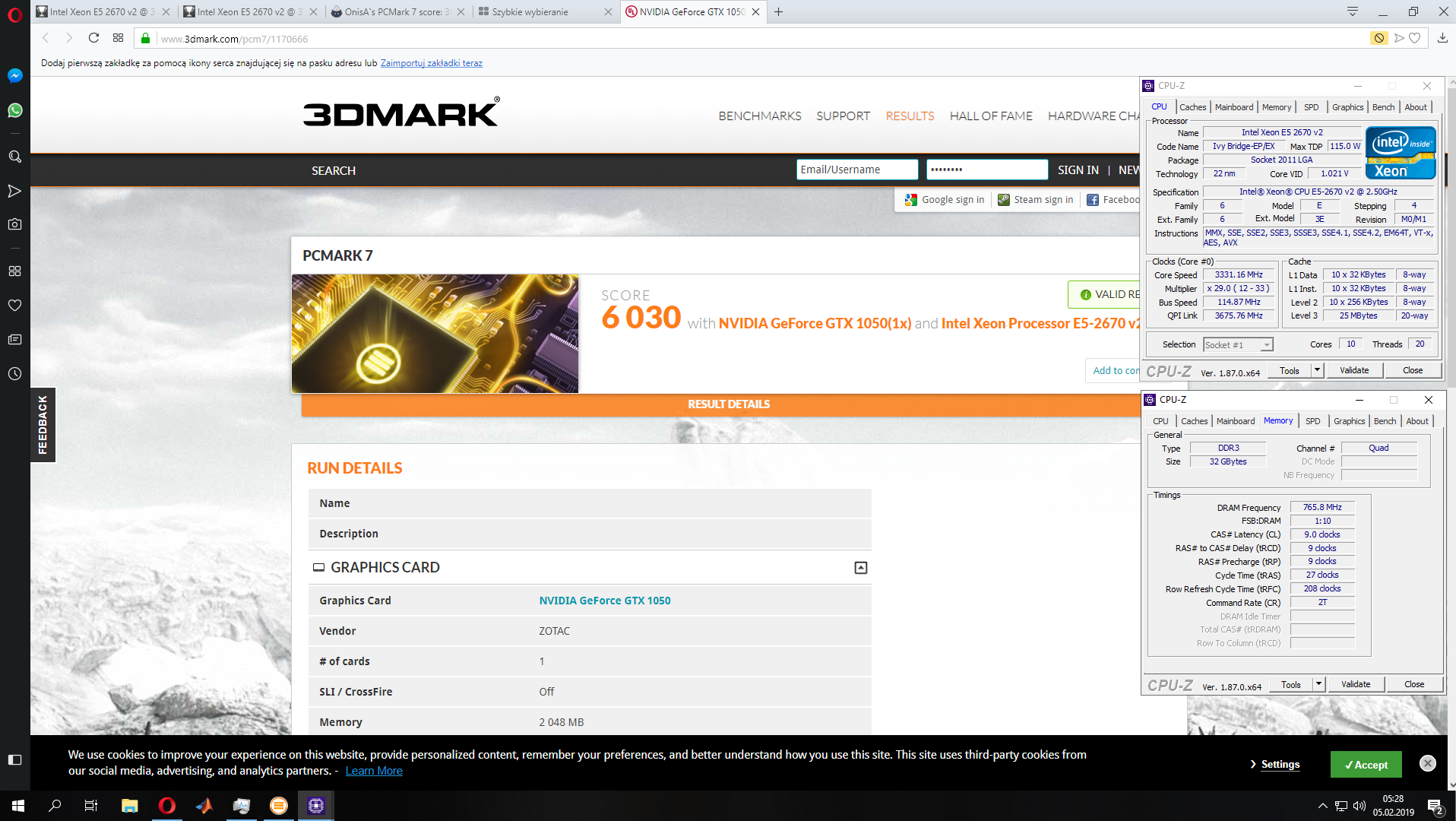Focus password input field
Image resolution: width=1456 pixels, height=821 pixels.
[x=987, y=170]
